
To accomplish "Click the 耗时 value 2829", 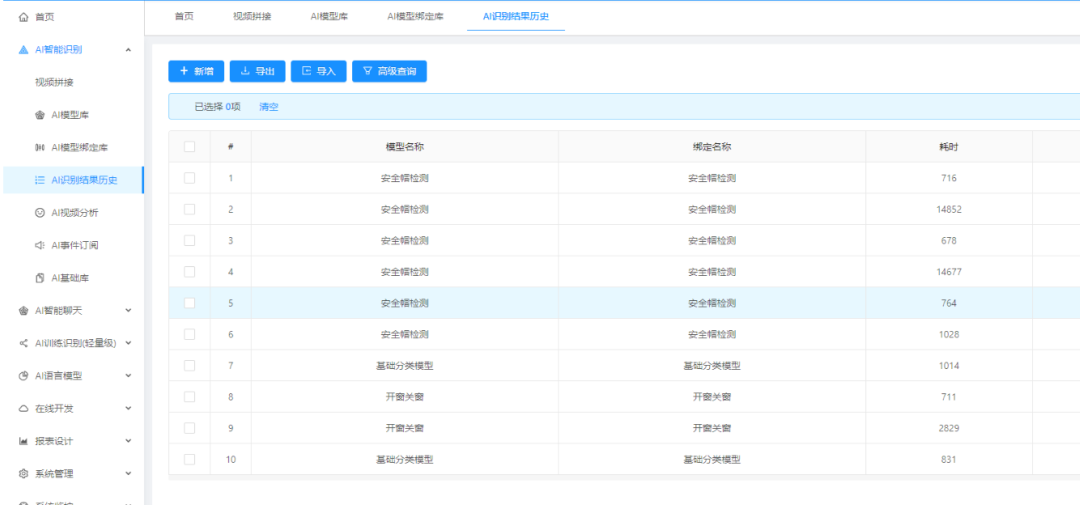I will pyautogui.click(x=948, y=429).
